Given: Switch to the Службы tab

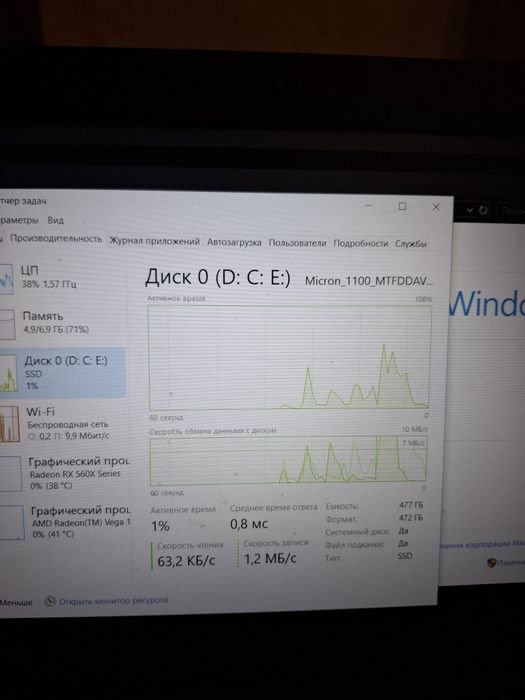Looking at the screenshot, I should tap(411, 244).
